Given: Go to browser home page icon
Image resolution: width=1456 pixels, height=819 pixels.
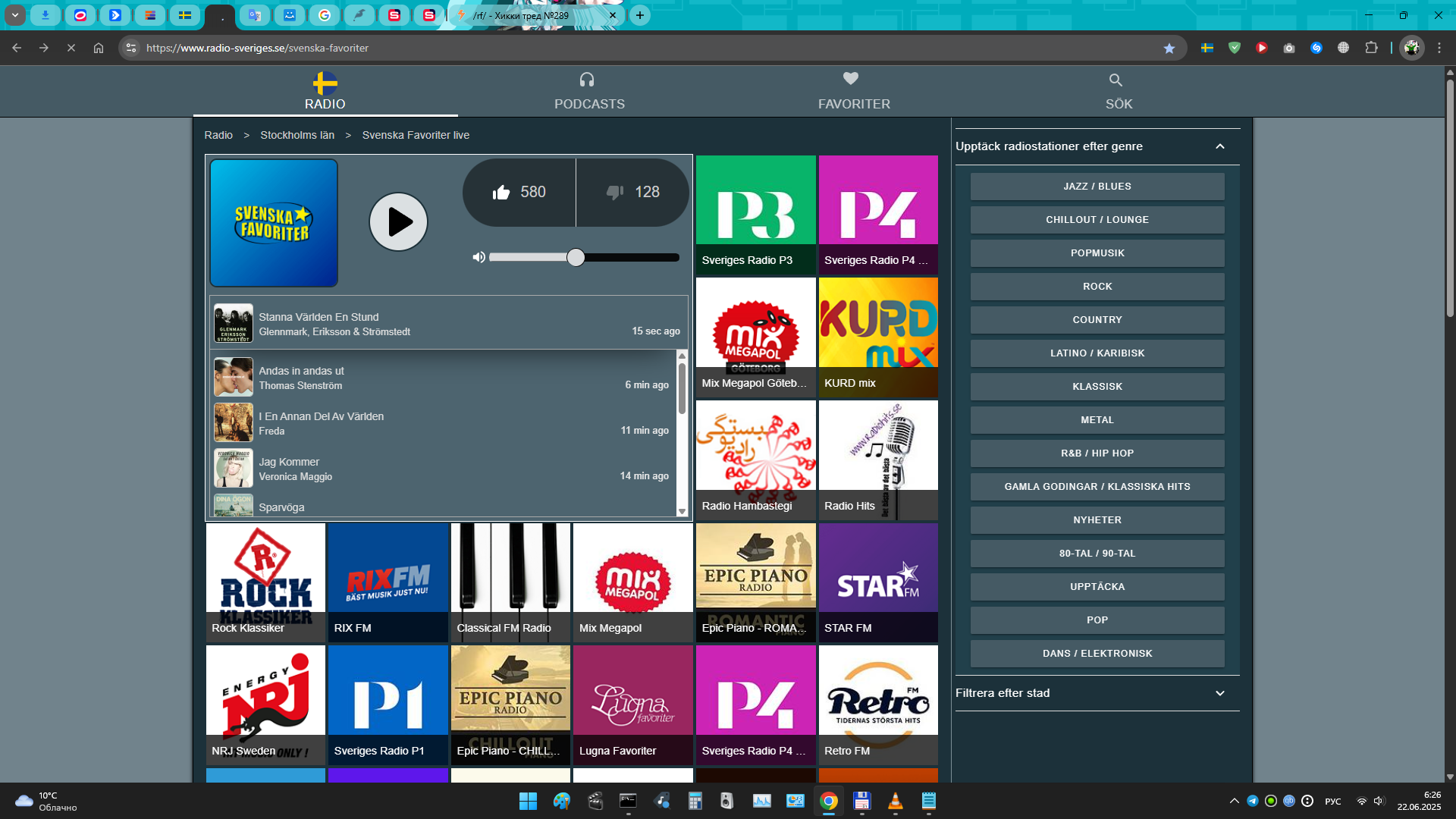Looking at the screenshot, I should coord(99,48).
